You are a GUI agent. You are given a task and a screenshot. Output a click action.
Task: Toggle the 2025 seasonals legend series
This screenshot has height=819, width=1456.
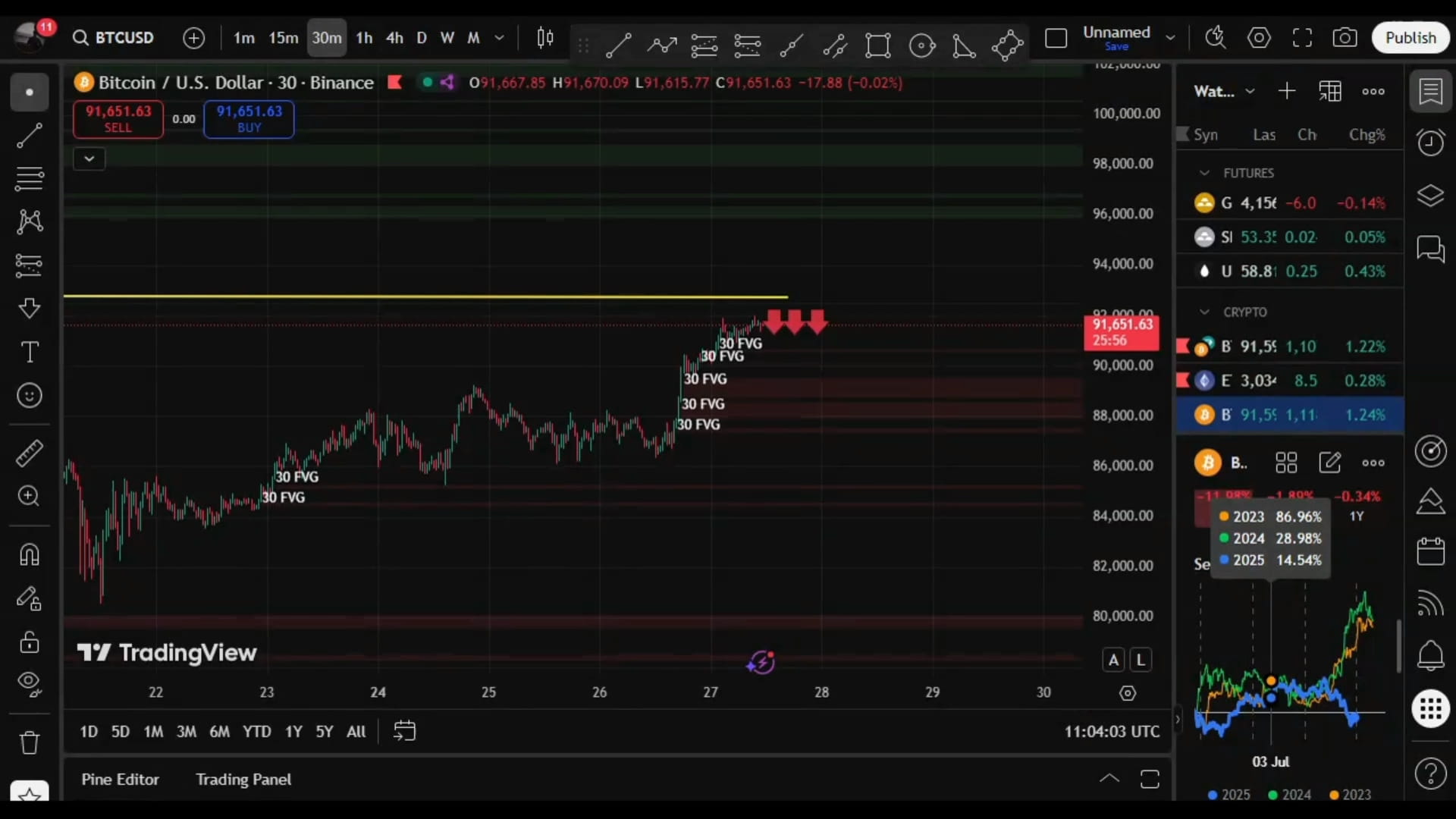point(1229,795)
